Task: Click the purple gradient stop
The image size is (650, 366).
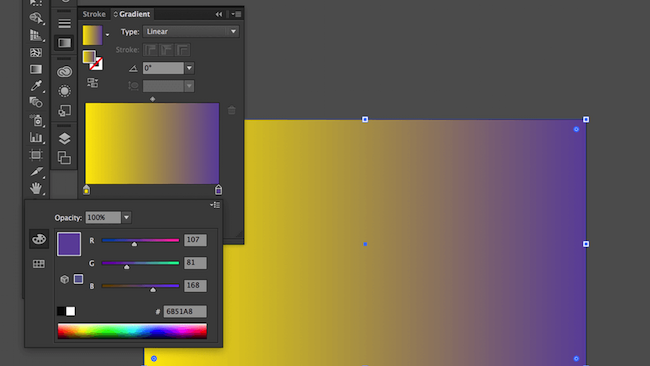Action: click(x=218, y=190)
